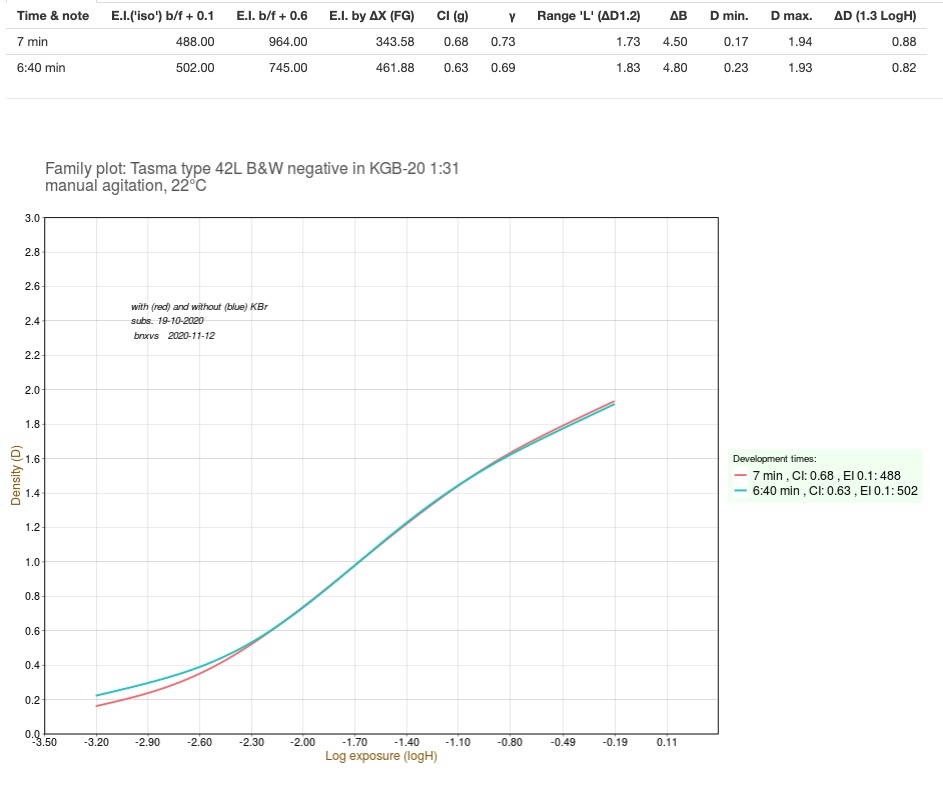This screenshot has height=789, width=943.
Task: Click the 'D min.' column header
Action: tap(729, 15)
